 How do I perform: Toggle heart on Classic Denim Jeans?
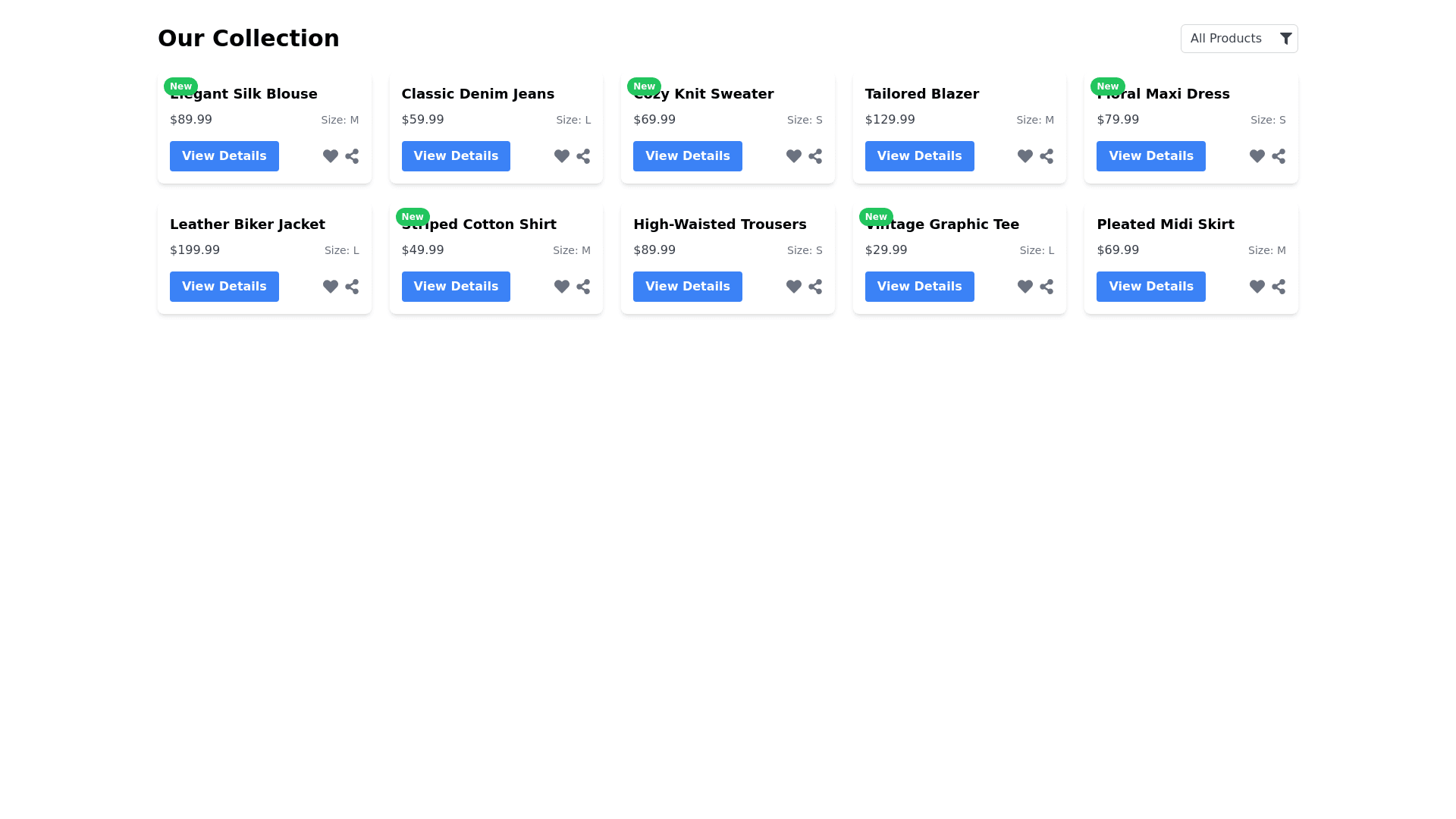pyautogui.click(x=561, y=156)
